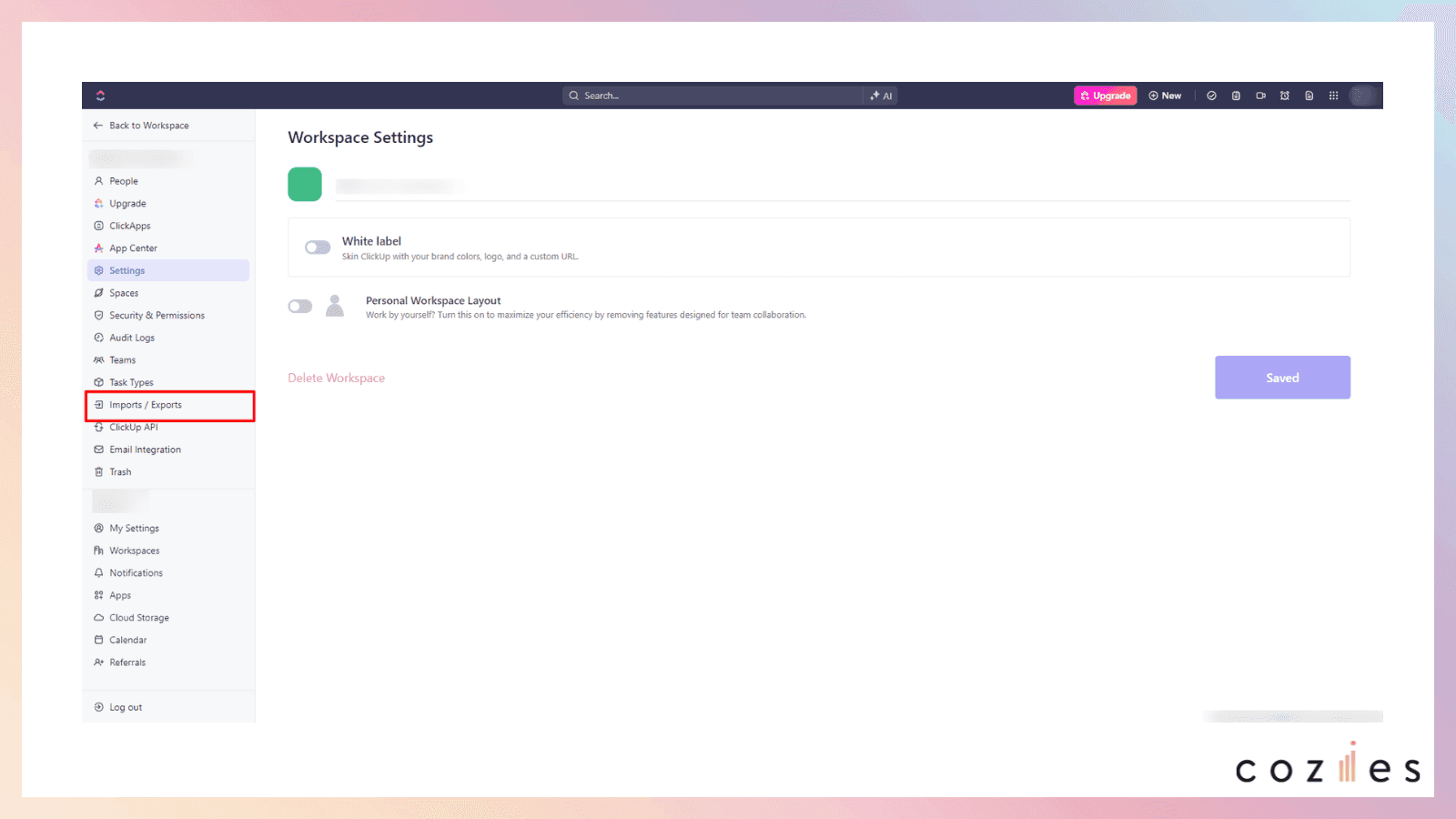Open Workspaces in the sidebar

click(168, 551)
